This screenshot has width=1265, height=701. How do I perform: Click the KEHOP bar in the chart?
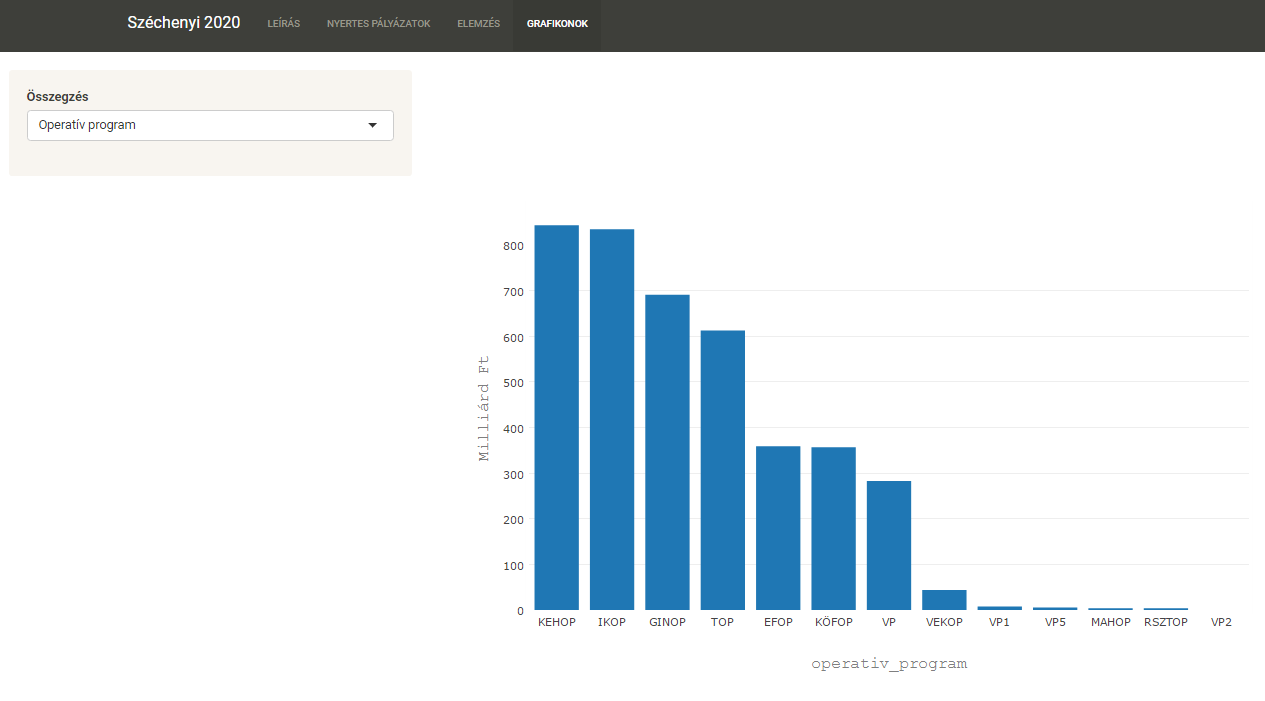click(x=556, y=418)
